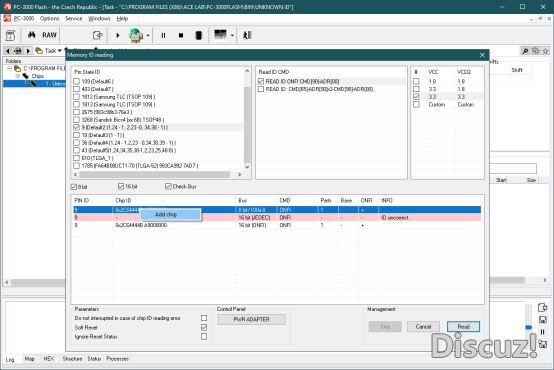Open dropdown arrow beside the globe icon
This screenshot has height=370, width=554.
point(148,35)
